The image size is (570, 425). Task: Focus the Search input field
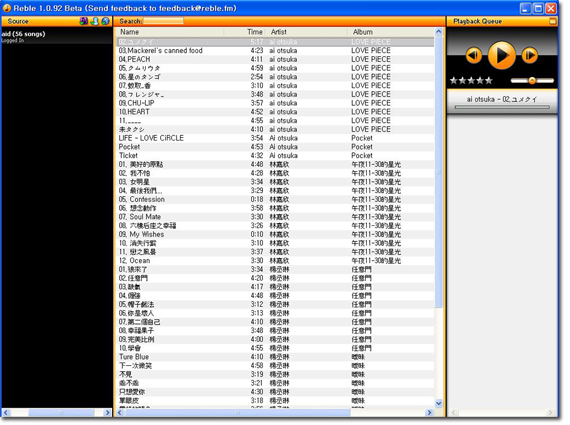tap(163, 21)
